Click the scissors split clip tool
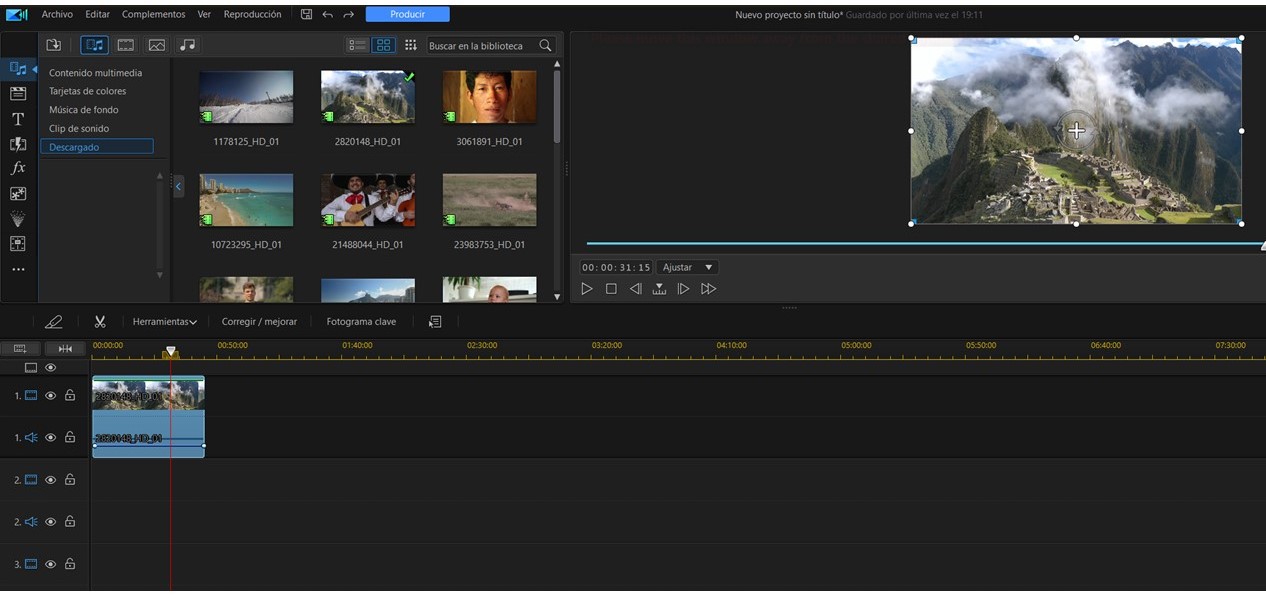This screenshot has height=598, width=1266. 100,321
